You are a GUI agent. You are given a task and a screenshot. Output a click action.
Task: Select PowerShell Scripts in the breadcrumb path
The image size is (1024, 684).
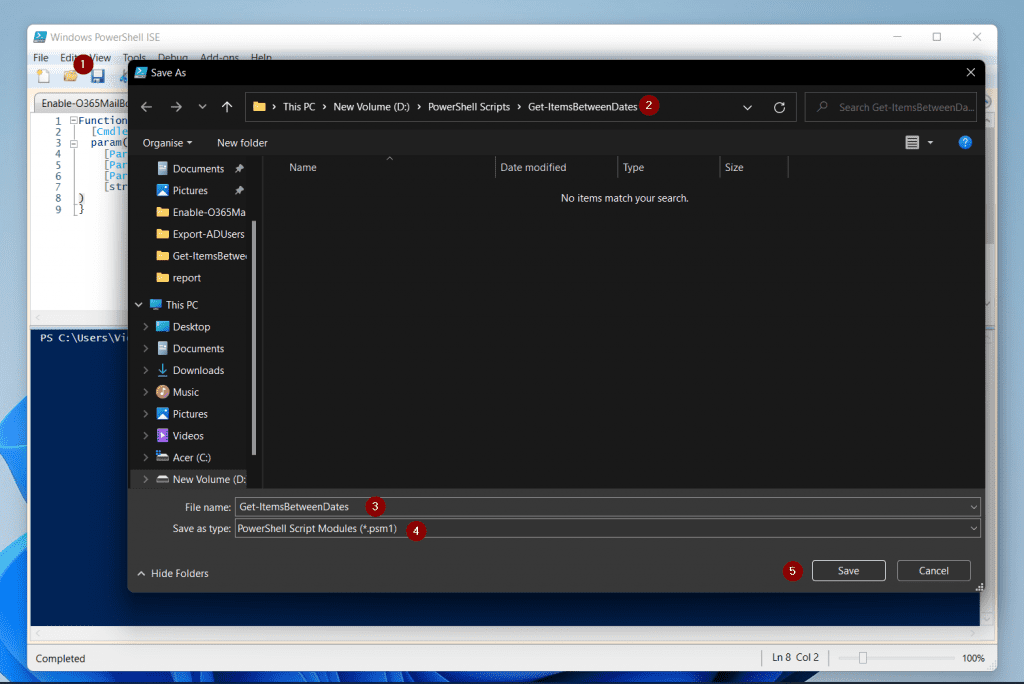[469, 106]
